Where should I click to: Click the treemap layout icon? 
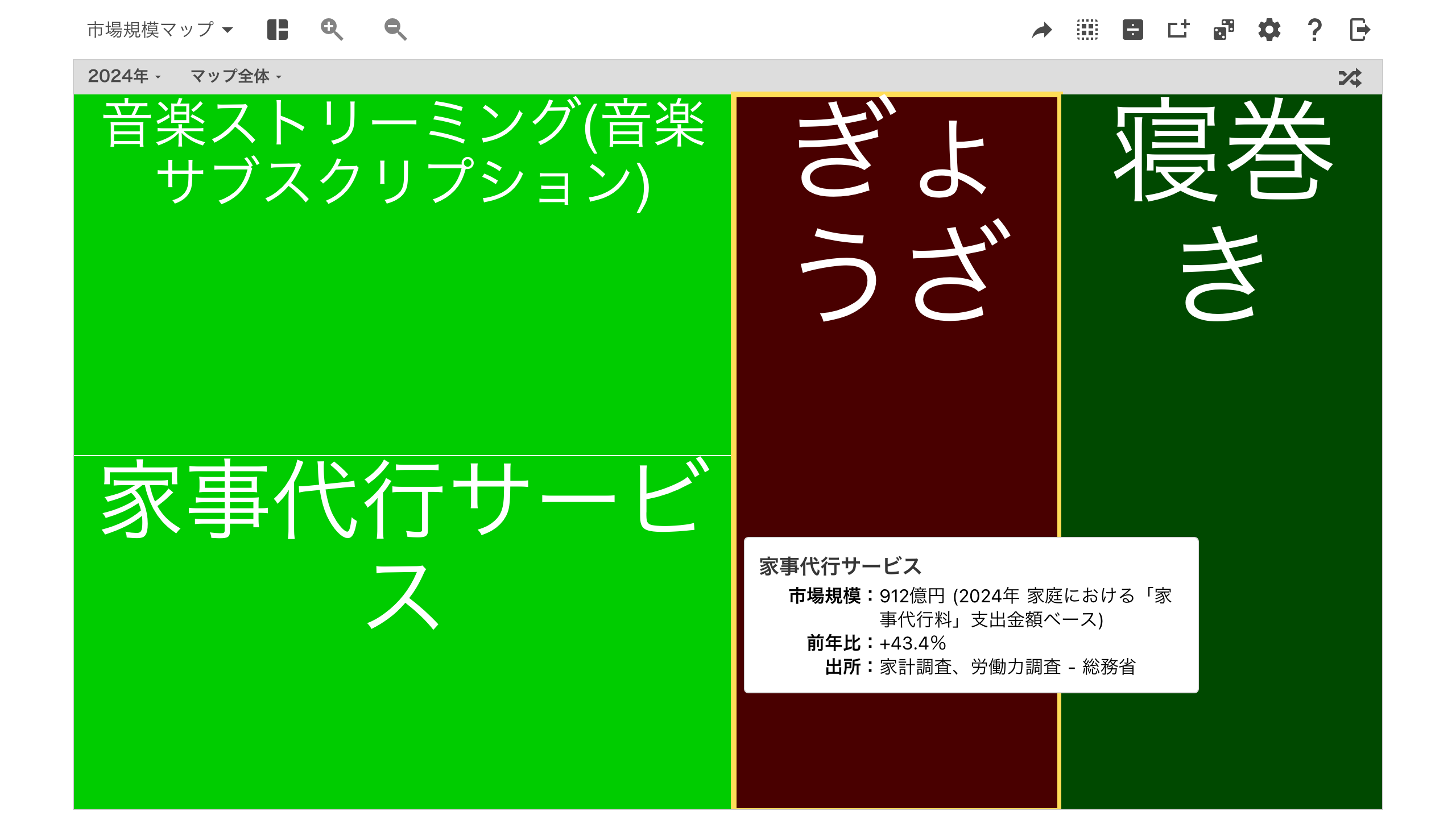pyautogui.click(x=278, y=30)
